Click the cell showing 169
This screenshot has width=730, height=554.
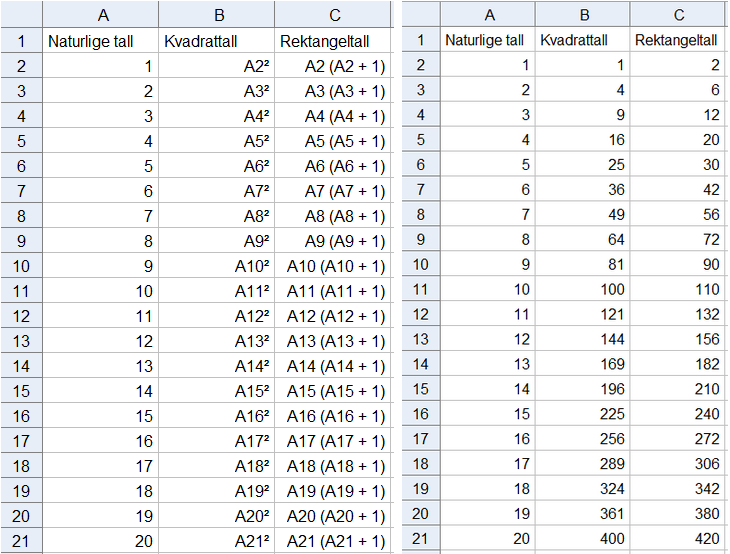coord(583,365)
